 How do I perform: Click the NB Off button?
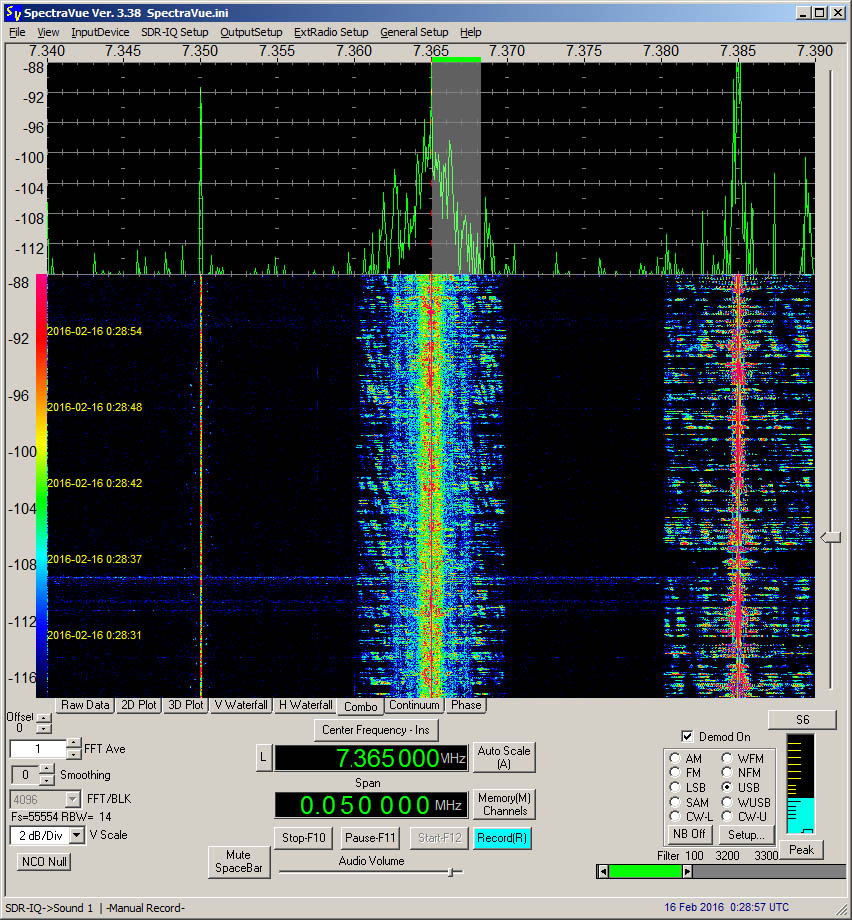pyautogui.click(x=689, y=834)
